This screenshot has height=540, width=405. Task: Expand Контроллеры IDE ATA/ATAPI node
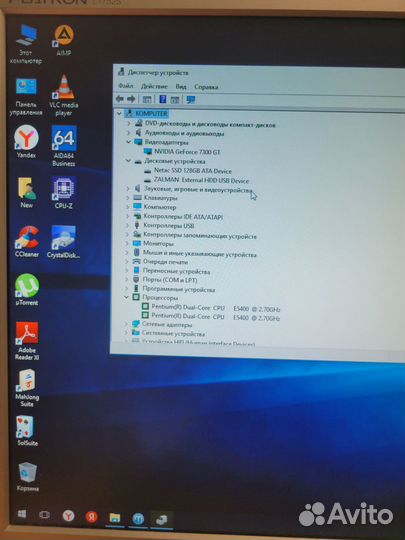point(128,216)
